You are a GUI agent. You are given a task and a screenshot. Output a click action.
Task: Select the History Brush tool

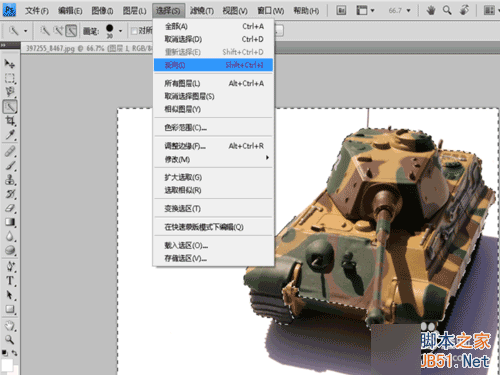(9, 194)
